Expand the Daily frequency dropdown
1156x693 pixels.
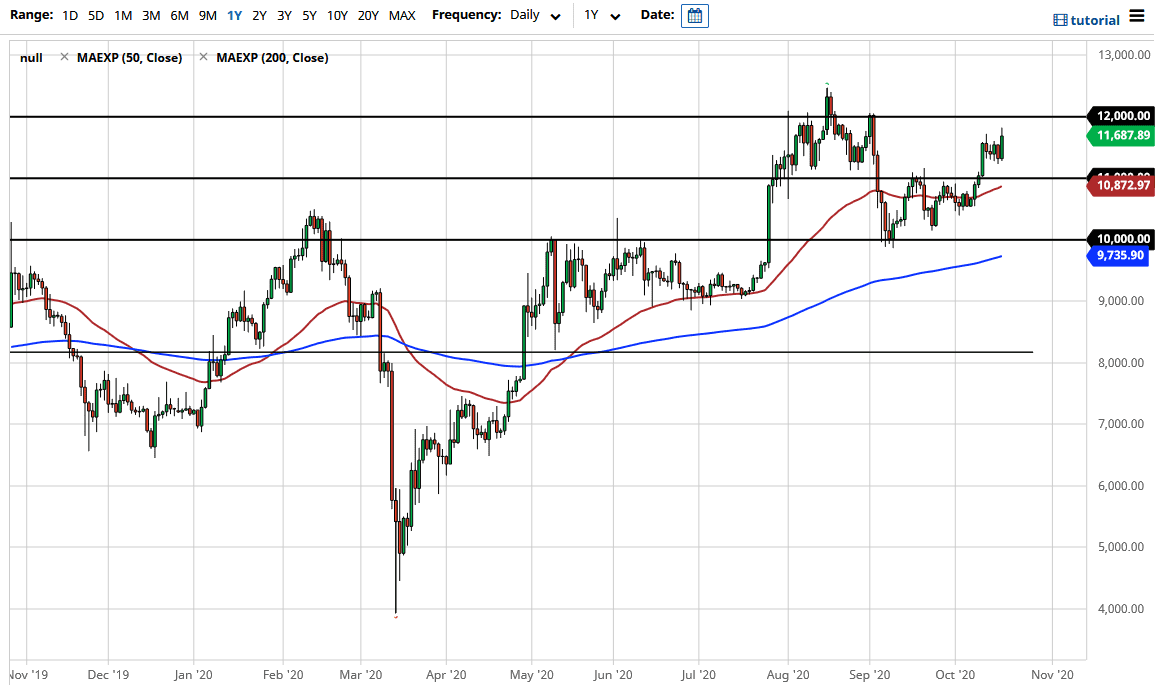tap(535, 15)
